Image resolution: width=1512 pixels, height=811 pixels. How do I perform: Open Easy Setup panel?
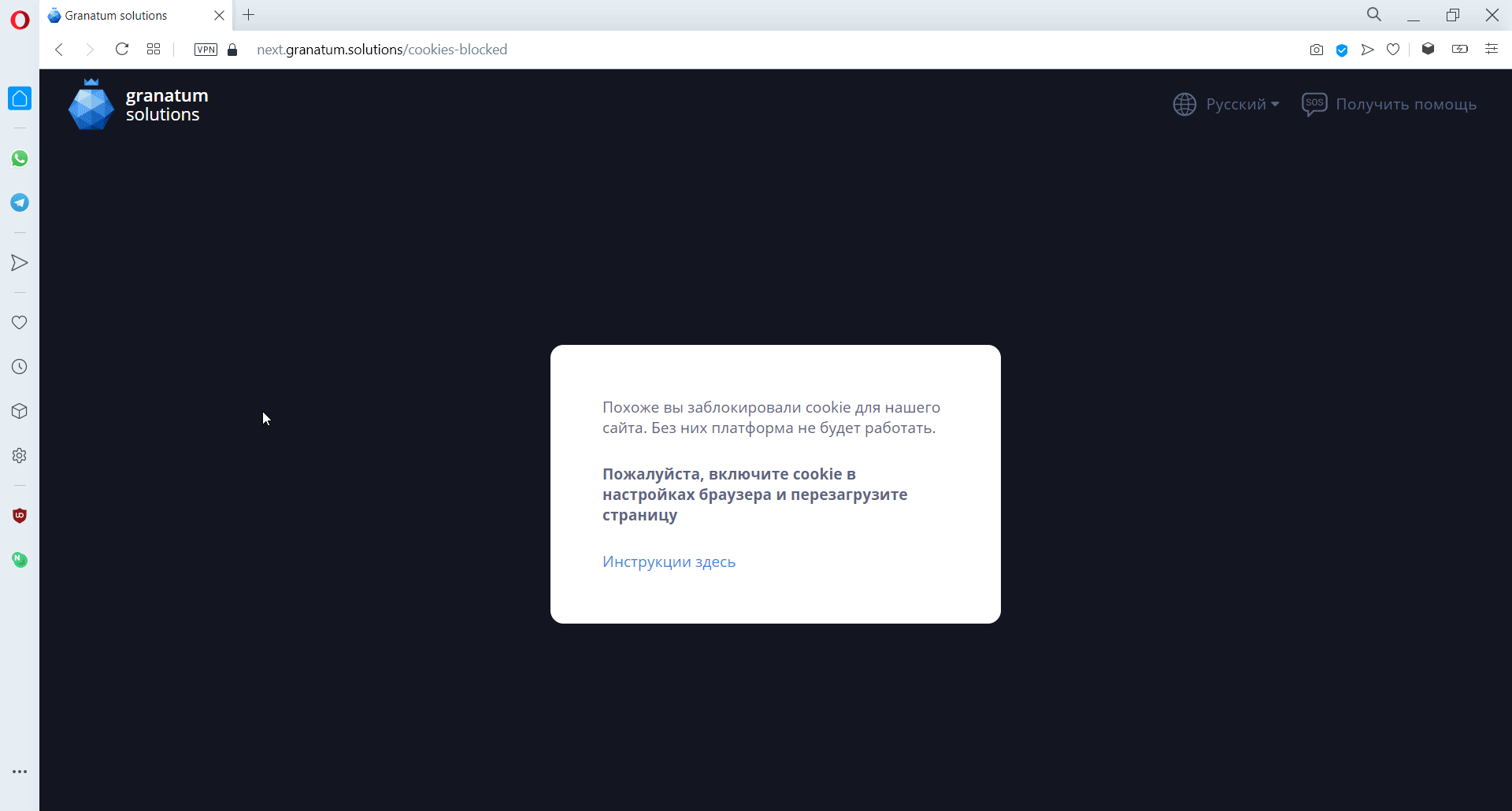coord(1492,49)
